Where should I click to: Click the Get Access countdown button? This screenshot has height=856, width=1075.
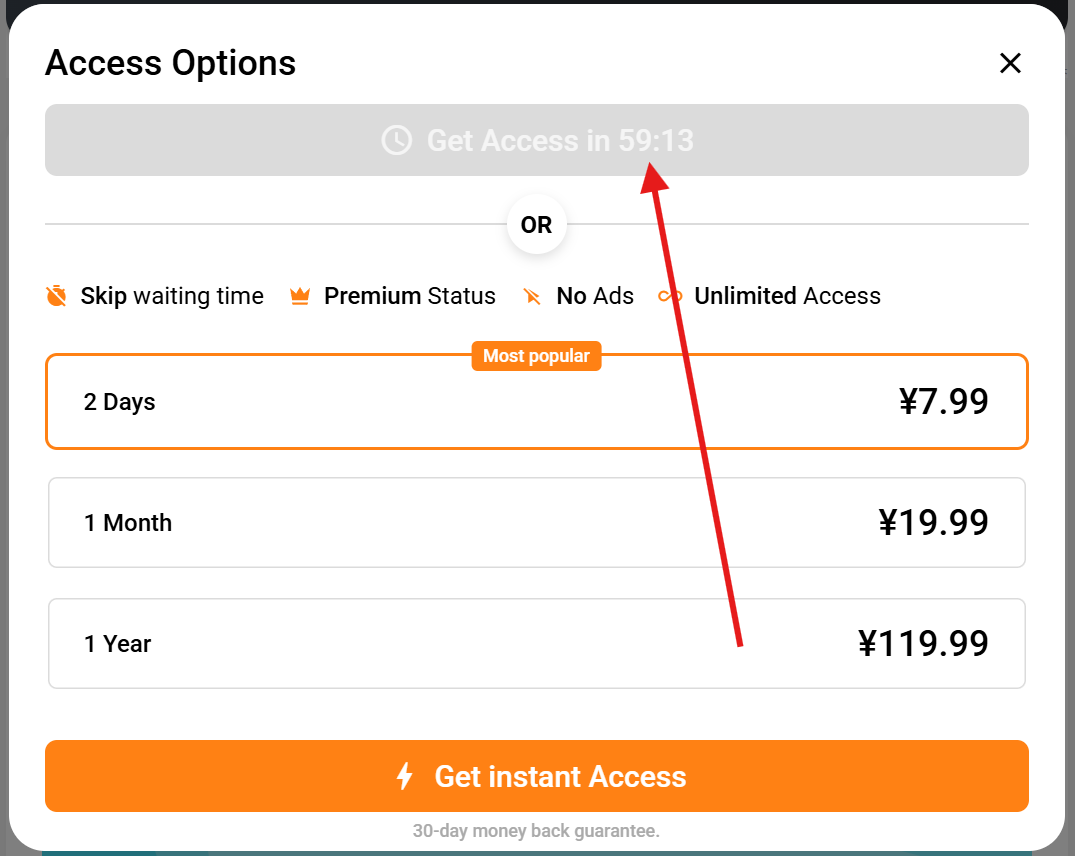pyautogui.click(x=536, y=140)
